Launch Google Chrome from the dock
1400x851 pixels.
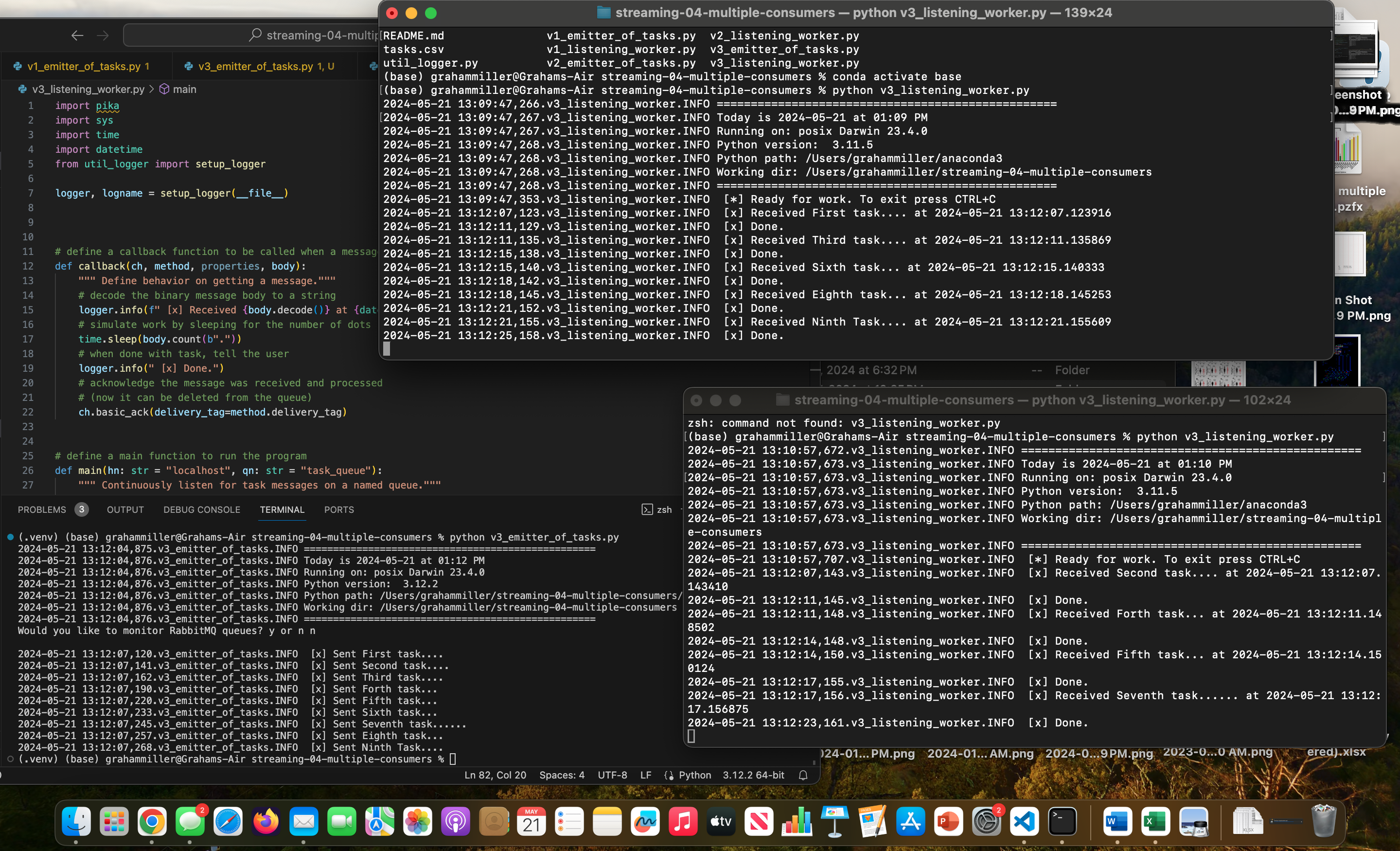point(152,821)
